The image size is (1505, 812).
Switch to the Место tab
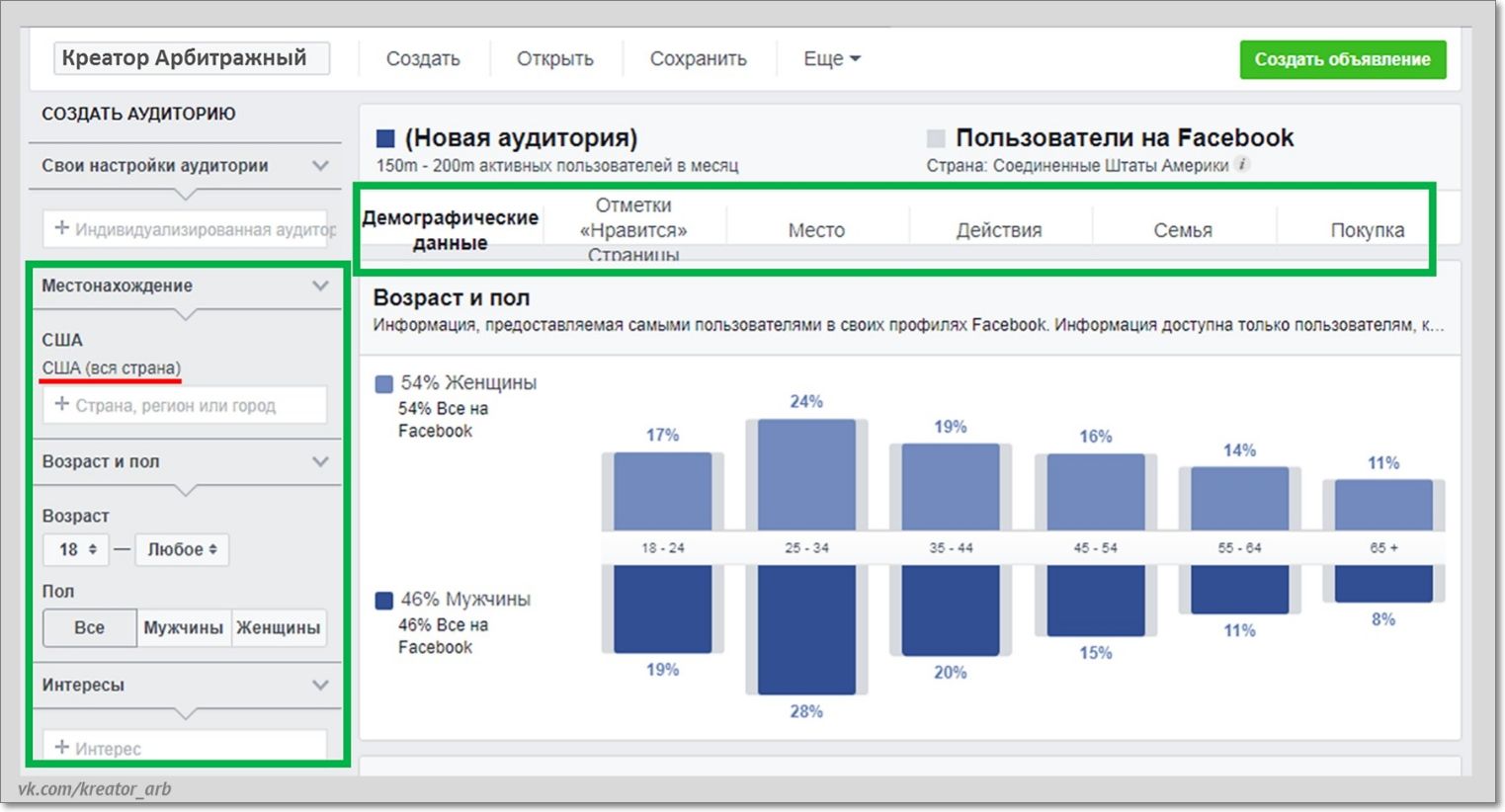pyautogui.click(x=816, y=230)
